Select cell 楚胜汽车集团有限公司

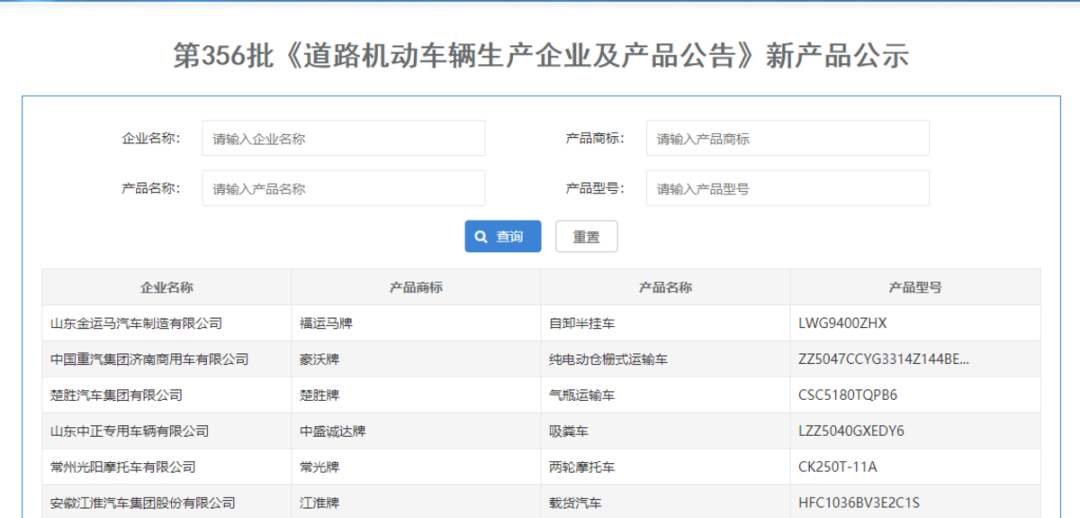(167, 395)
